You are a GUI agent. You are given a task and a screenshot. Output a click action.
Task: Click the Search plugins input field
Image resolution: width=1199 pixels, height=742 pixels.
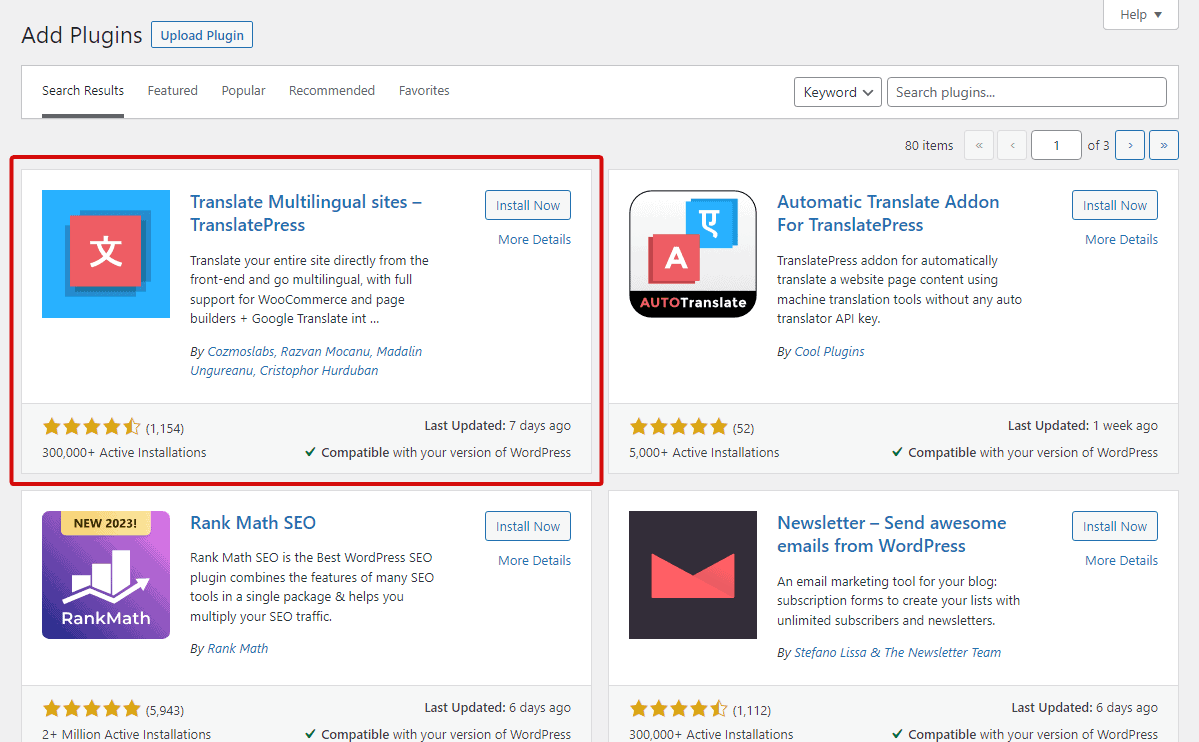(1026, 92)
